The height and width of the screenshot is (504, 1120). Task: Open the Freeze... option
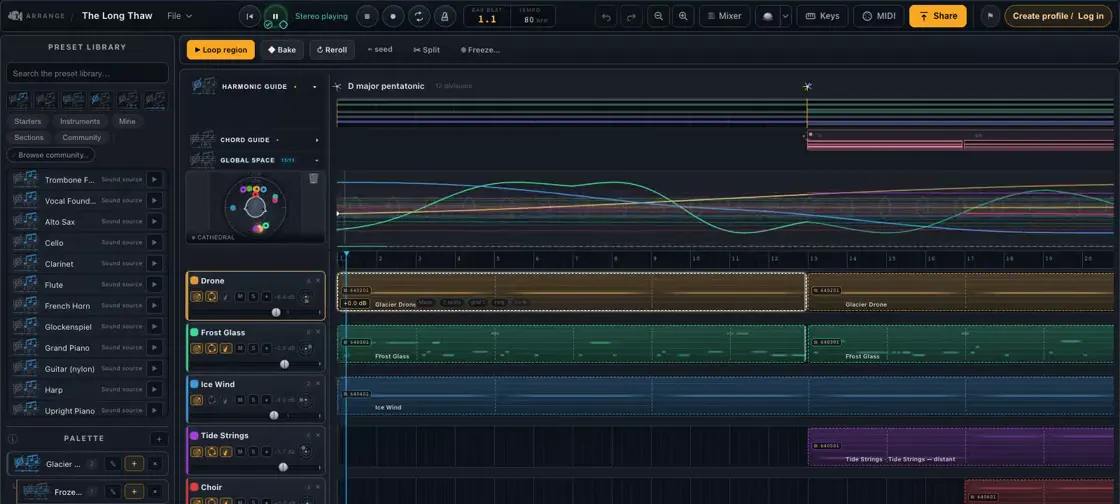[x=480, y=50]
